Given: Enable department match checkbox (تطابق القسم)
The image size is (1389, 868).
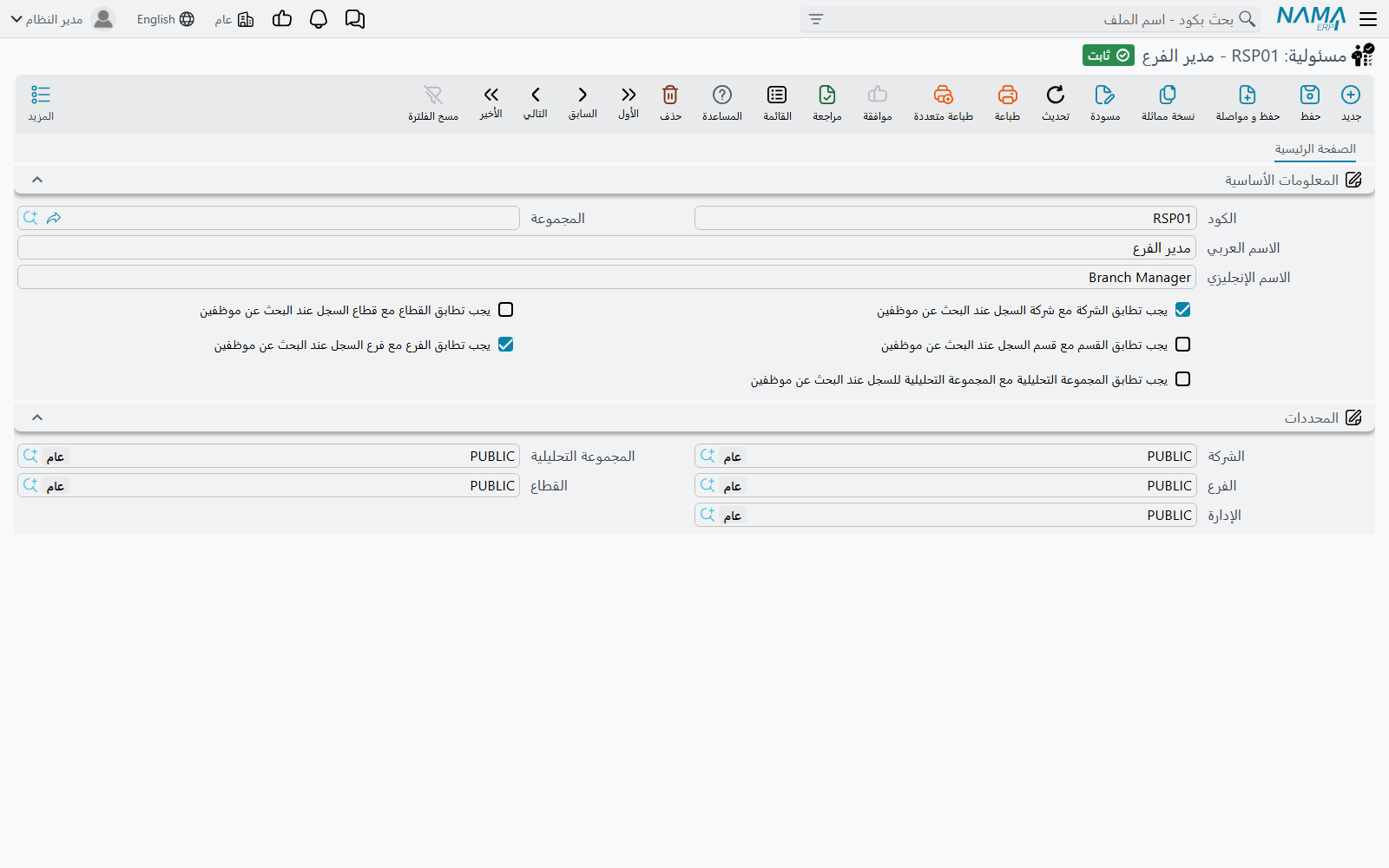Looking at the screenshot, I should [x=1182, y=345].
